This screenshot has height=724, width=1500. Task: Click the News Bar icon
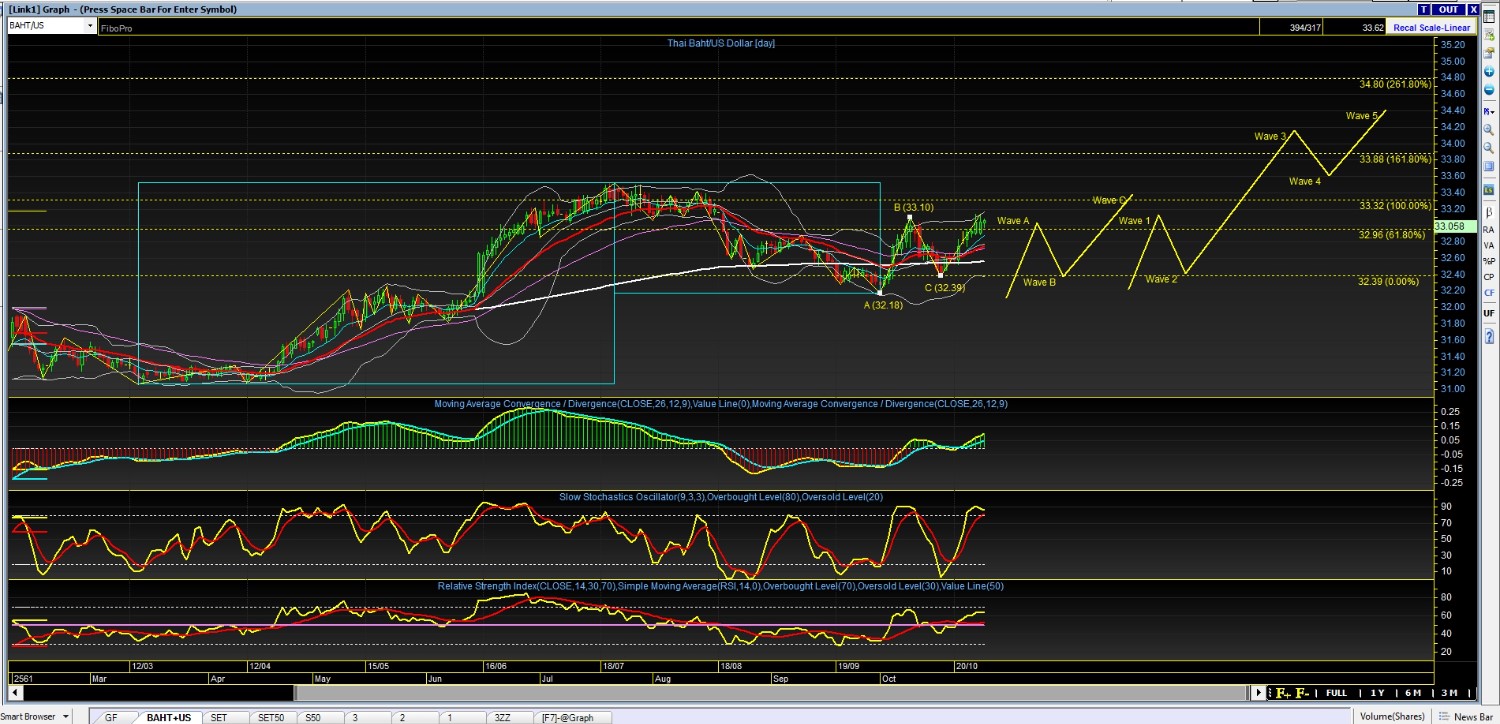tap(1444, 716)
